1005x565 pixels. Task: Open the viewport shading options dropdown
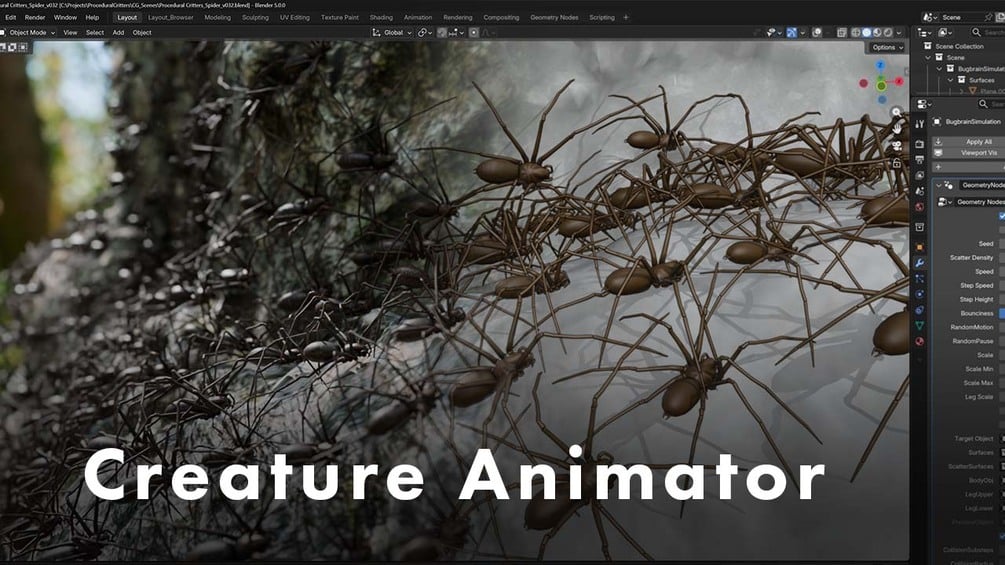pos(899,32)
